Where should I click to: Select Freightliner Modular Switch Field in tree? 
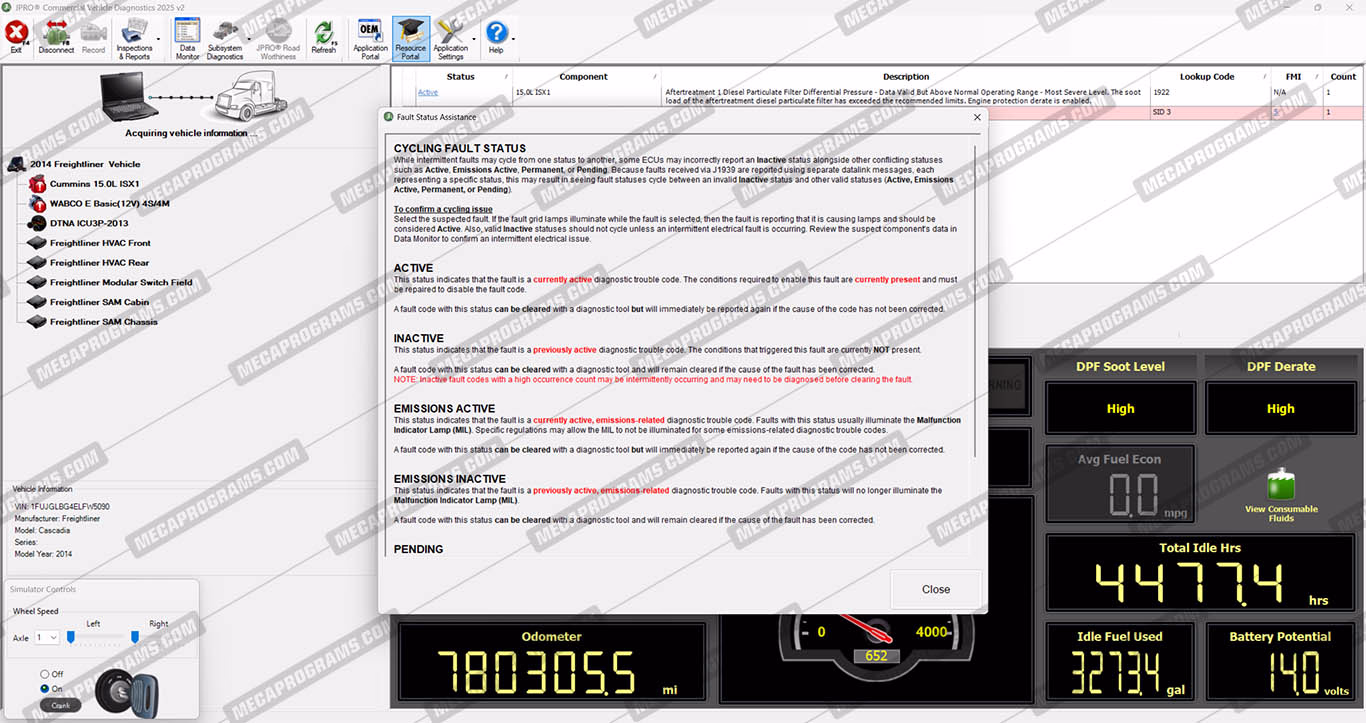tap(121, 282)
